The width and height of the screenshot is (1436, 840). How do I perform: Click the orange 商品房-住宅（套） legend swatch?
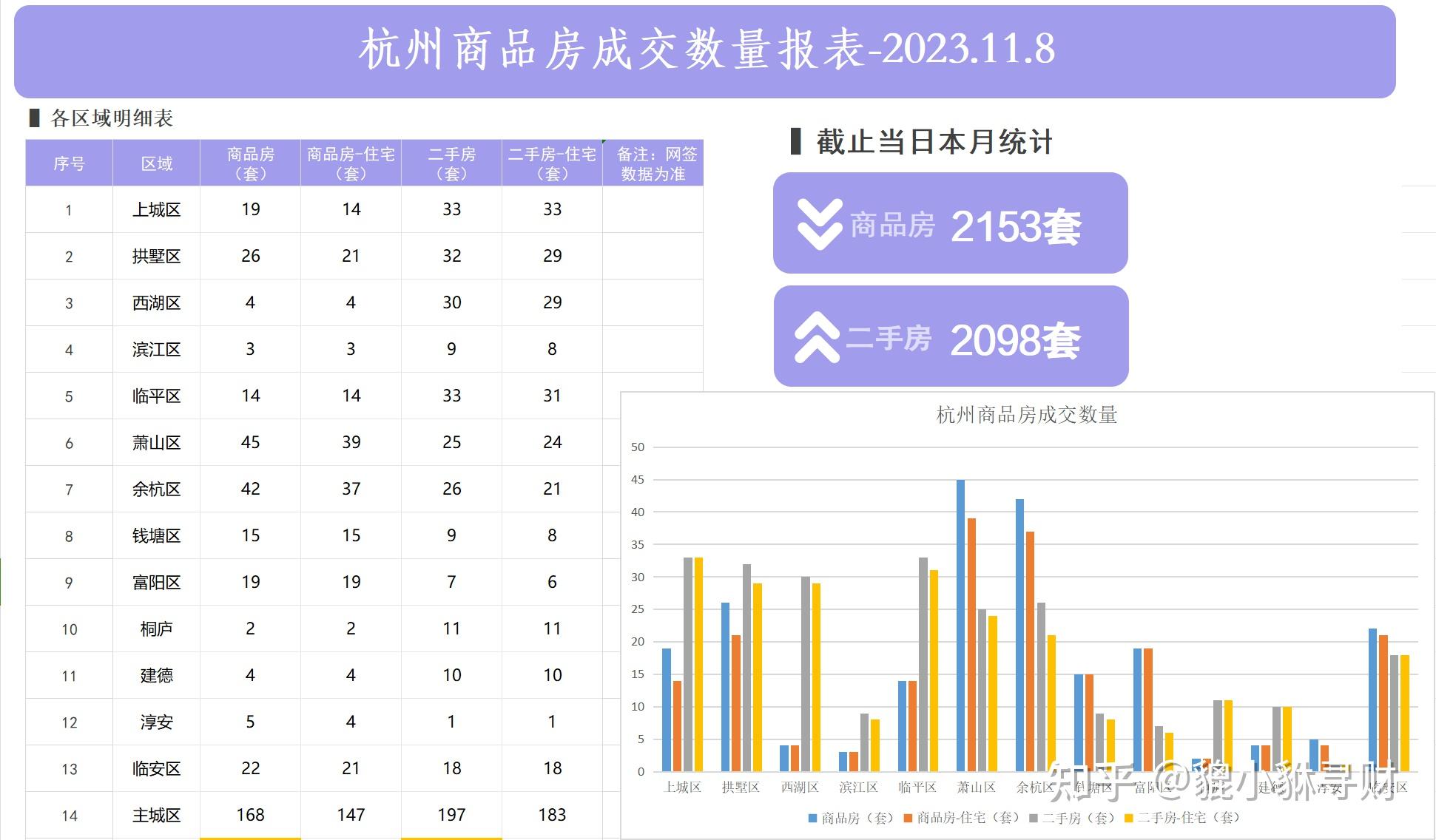pyautogui.click(x=908, y=818)
